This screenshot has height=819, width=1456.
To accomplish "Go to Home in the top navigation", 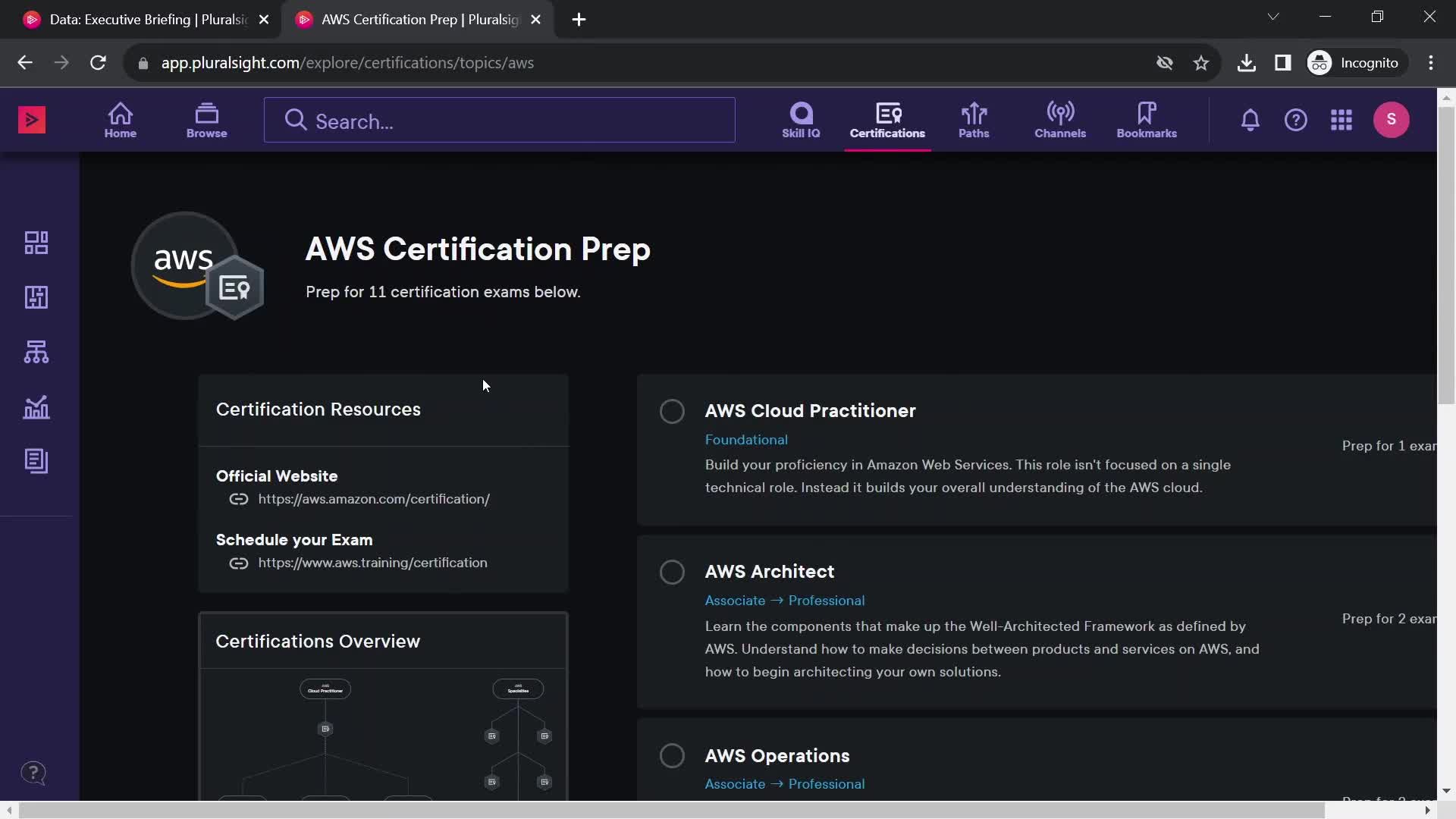I will pos(121,120).
